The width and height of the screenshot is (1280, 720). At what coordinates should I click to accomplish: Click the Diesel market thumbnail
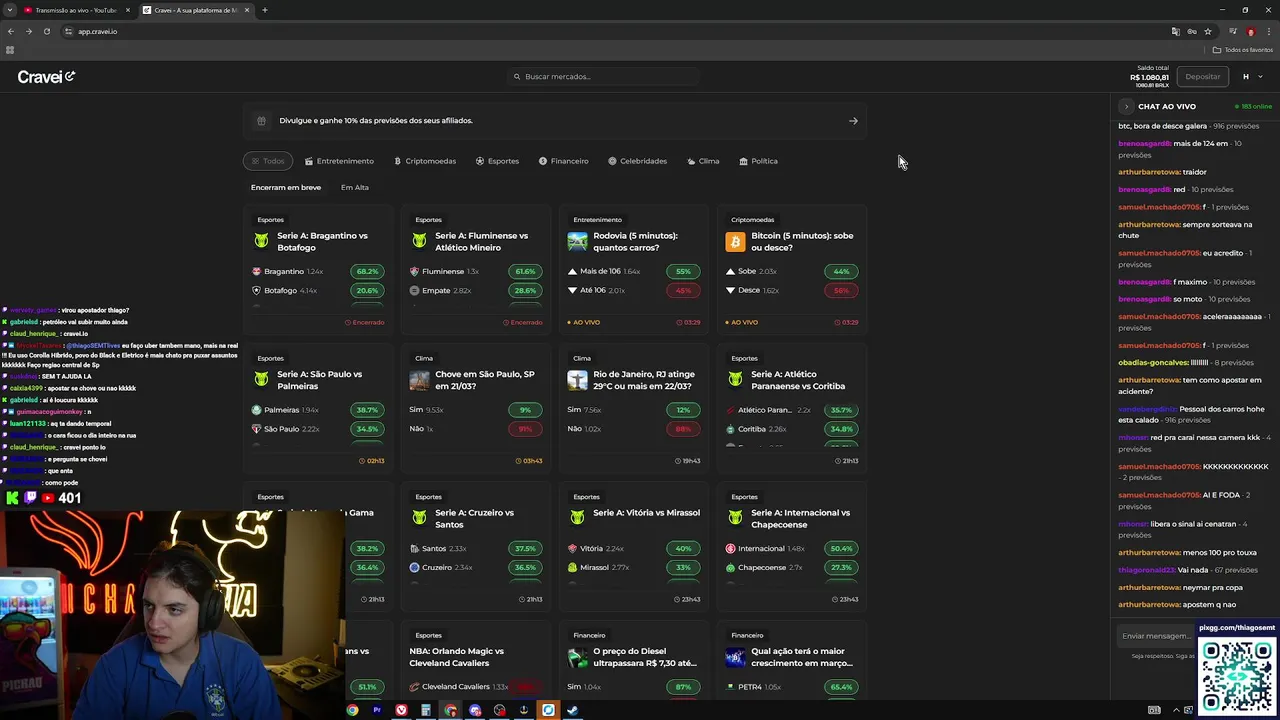point(578,657)
